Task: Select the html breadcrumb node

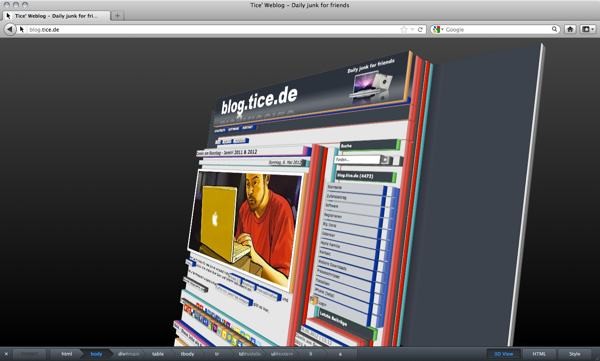Action: (x=67, y=354)
